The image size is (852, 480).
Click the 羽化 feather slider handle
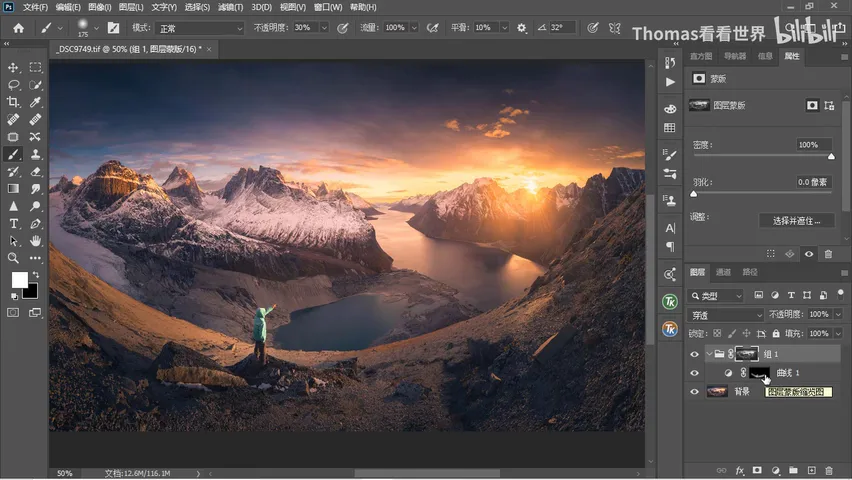pyautogui.click(x=693, y=194)
